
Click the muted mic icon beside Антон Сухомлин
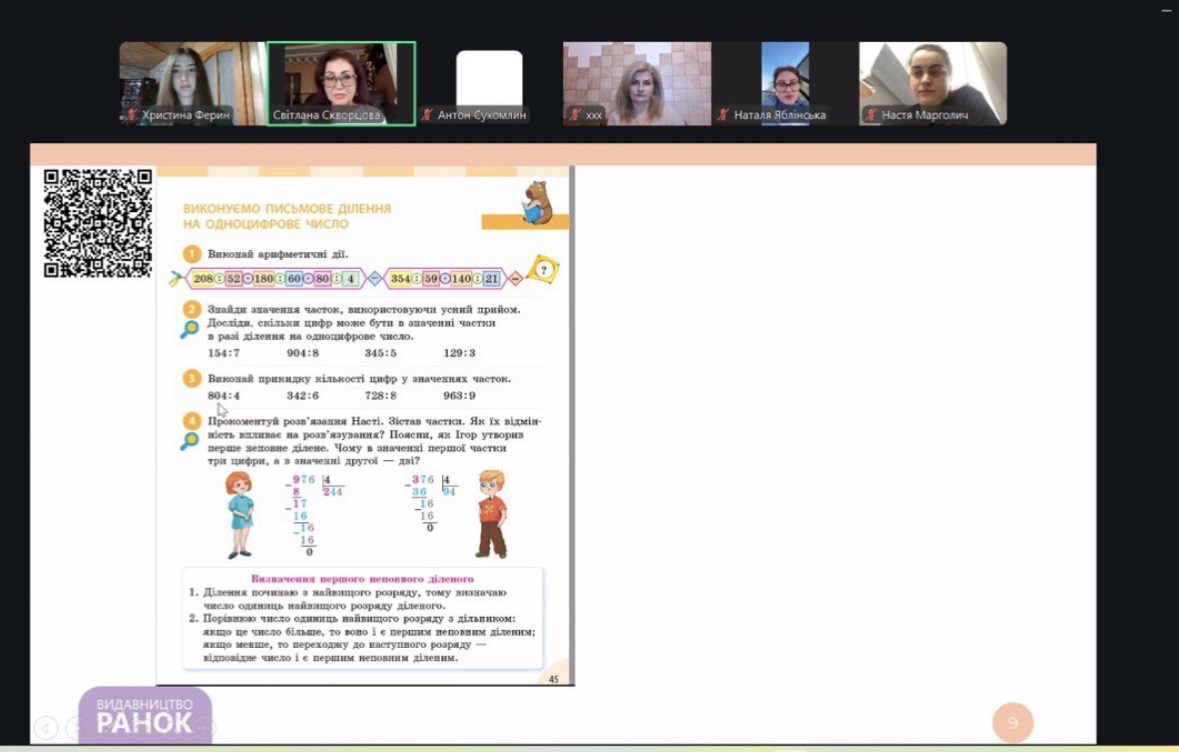427,115
